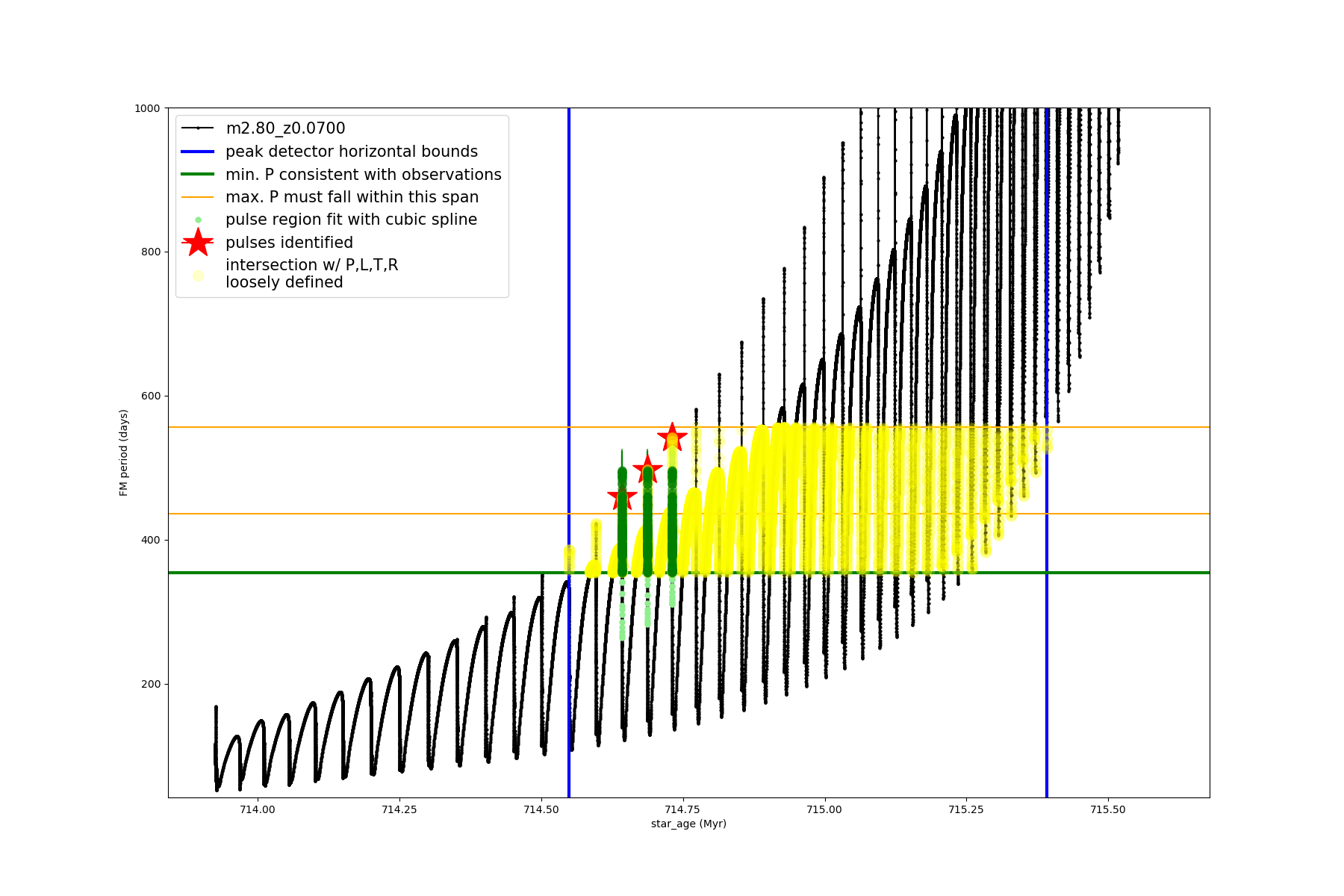
Task: Select the 'm2.80_z0.0700' legend label
Action: tap(285, 128)
